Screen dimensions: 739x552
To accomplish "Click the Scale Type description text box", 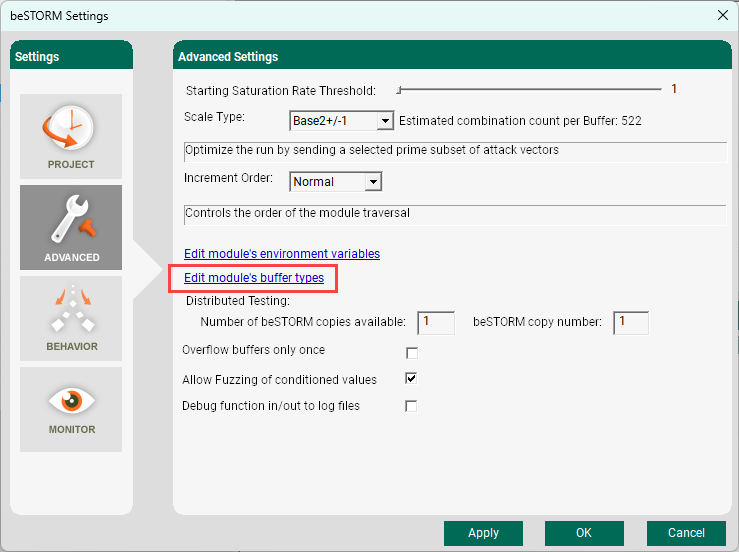I will pos(455,151).
